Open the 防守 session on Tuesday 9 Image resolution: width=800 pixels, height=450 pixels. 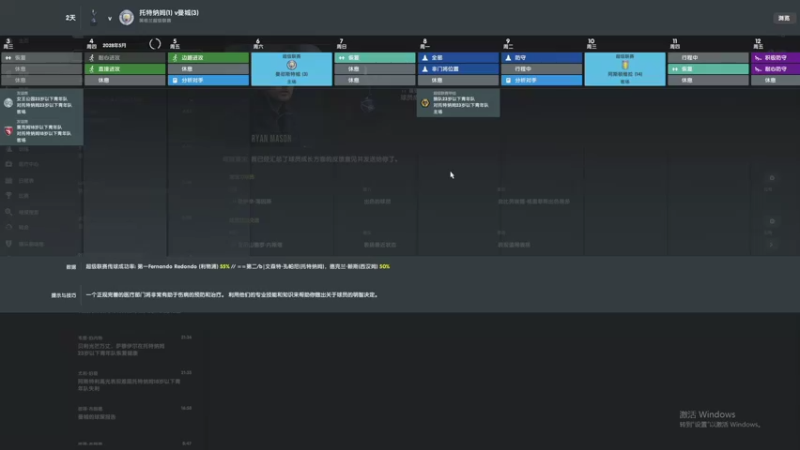coord(541,58)
